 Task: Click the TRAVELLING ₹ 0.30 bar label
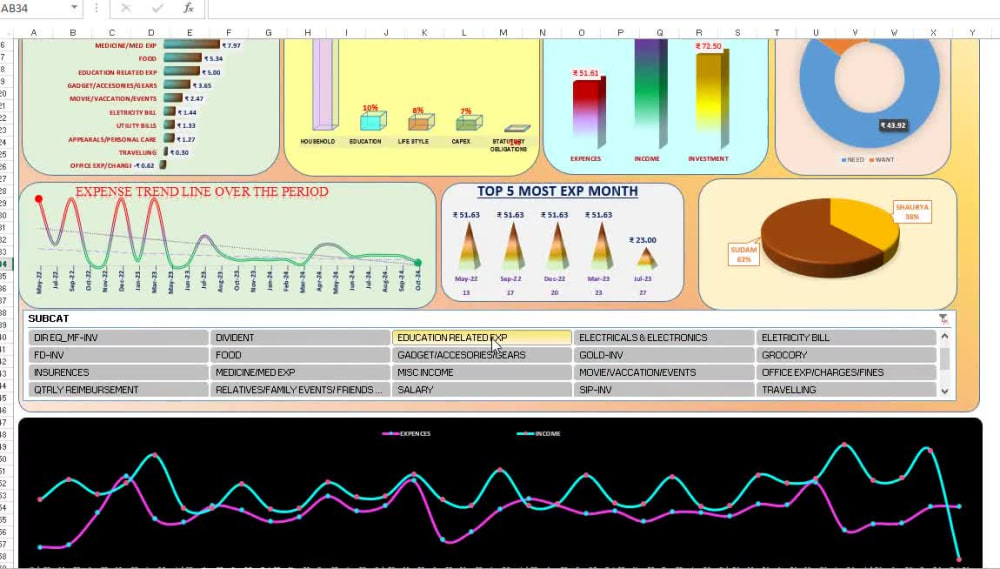coord(179,153)
